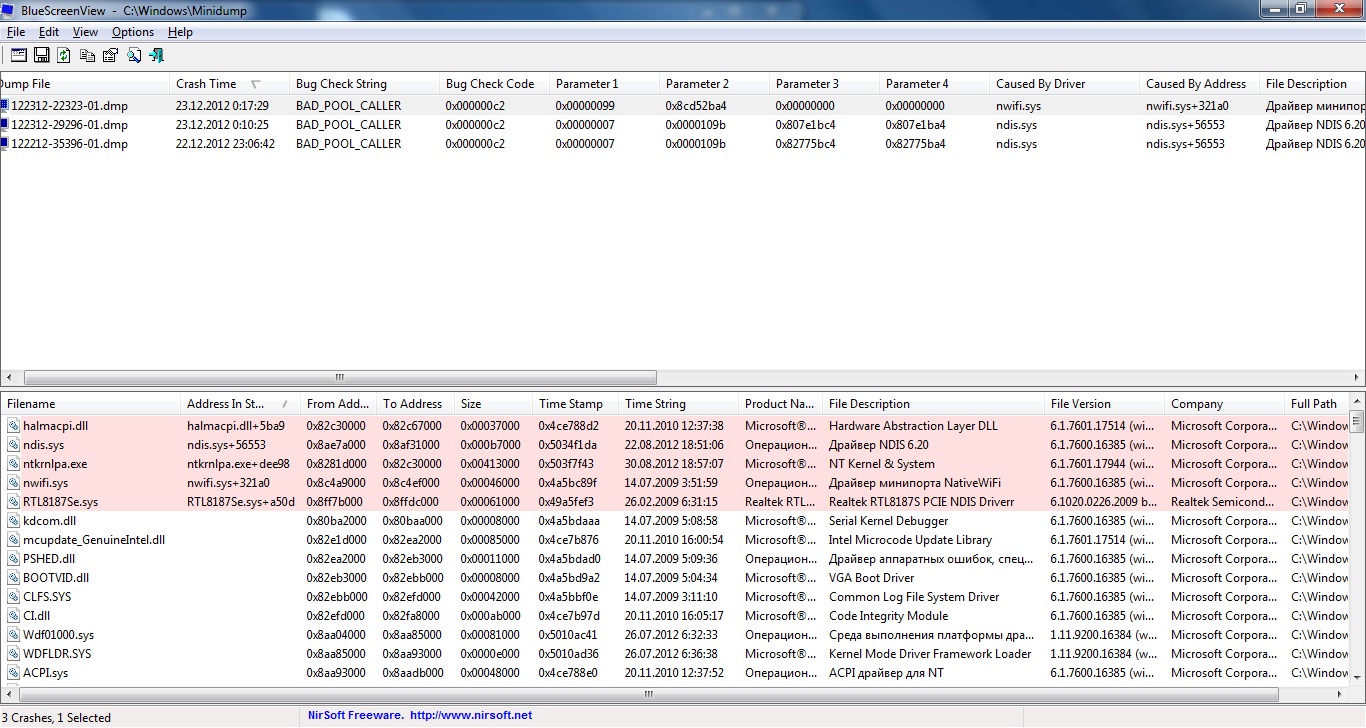1366x728 pixels.
Task: Select the 122312-29296-01.dmp dump file
Action: point(69,125)
